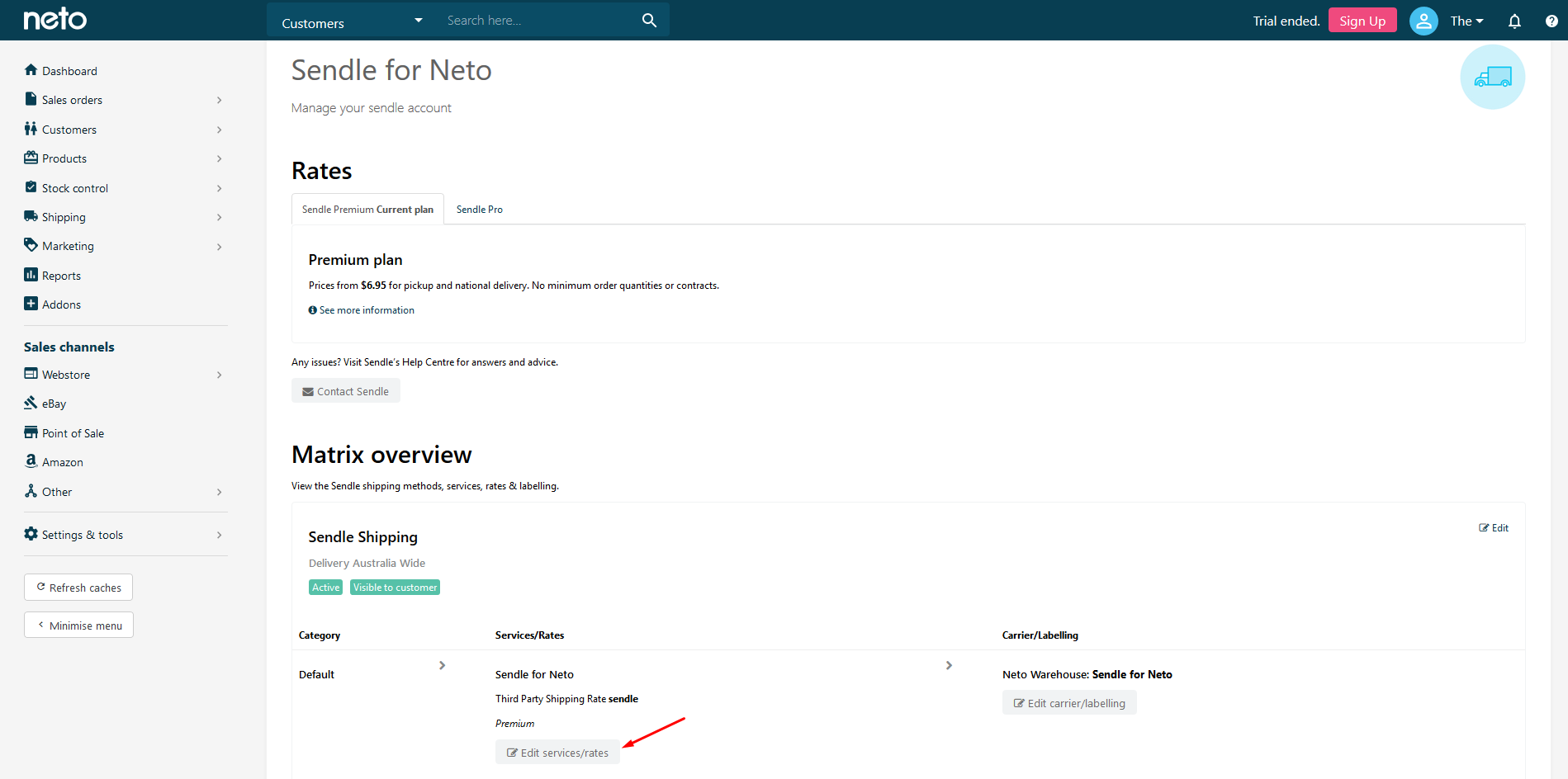1568x779 pixels.
Task: Open eBay sales channel
Action: pyautogui.click(x=54, y=404)
